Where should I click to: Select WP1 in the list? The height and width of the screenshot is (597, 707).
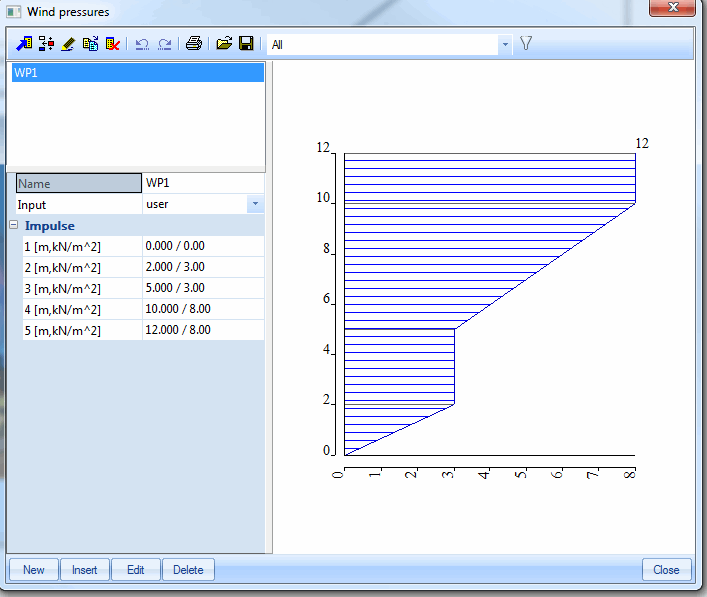click(x=136, y=73)
